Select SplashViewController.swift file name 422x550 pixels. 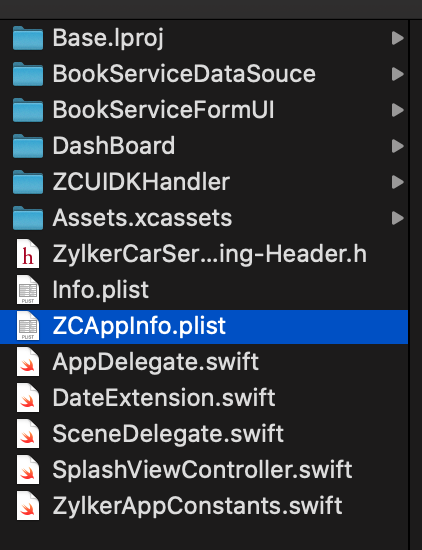202,470
